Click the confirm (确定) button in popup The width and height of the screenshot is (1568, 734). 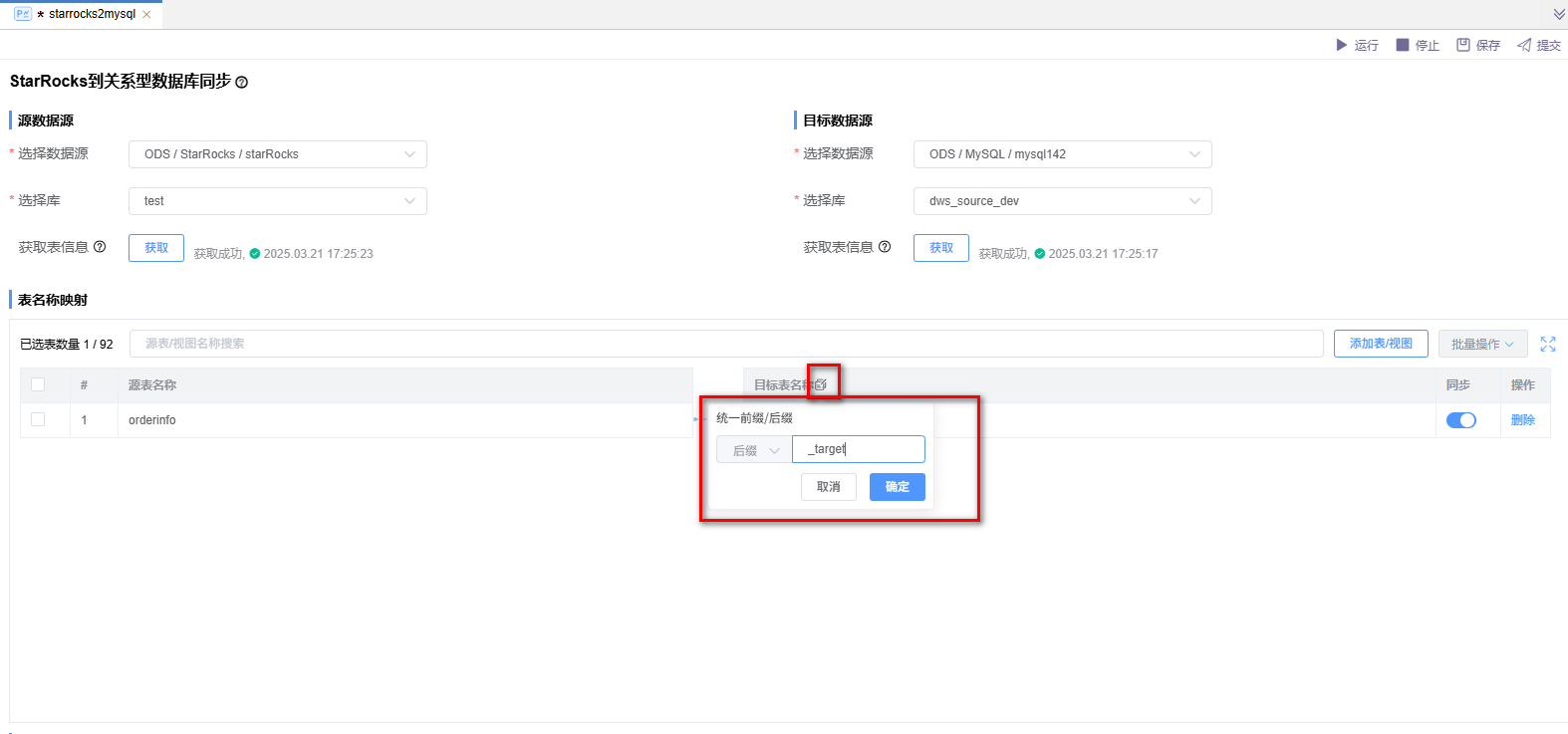tap(897, 487)
